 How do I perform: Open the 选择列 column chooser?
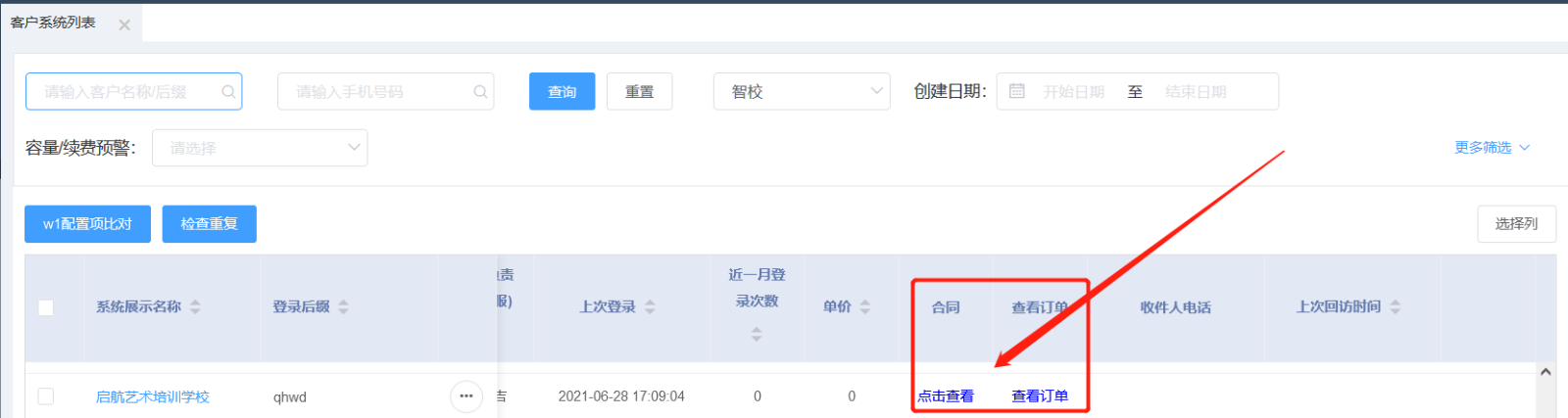point(1516,223)
